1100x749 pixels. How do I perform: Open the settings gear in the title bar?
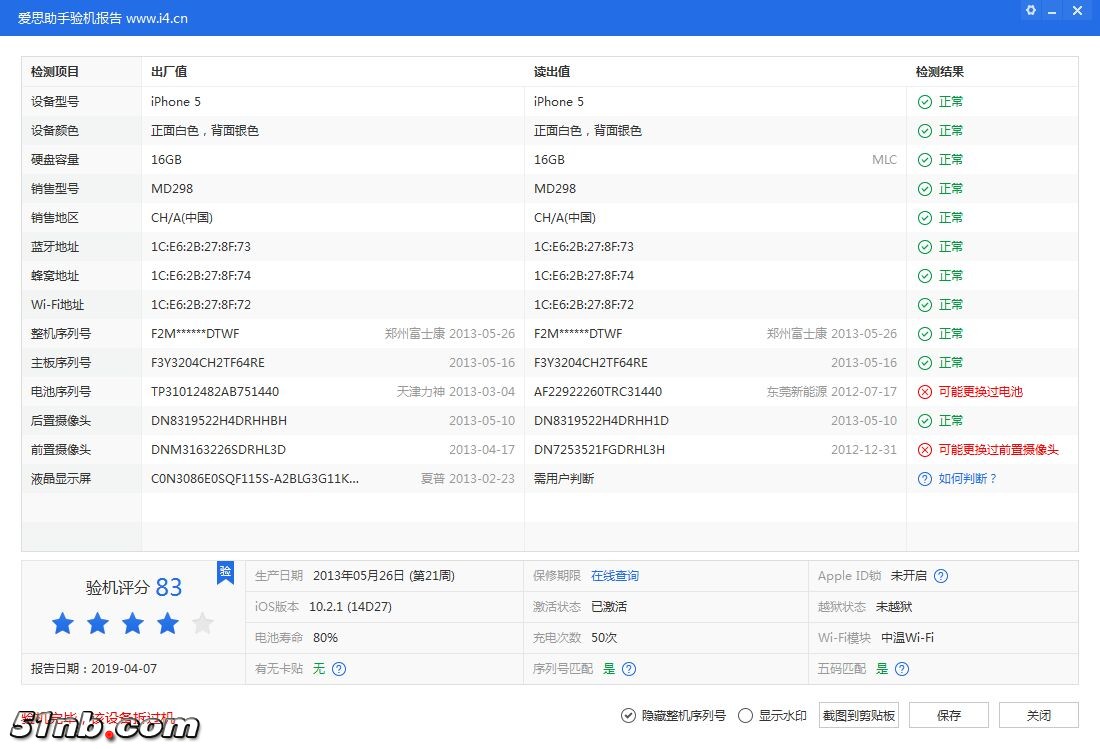coord(1030,10)
